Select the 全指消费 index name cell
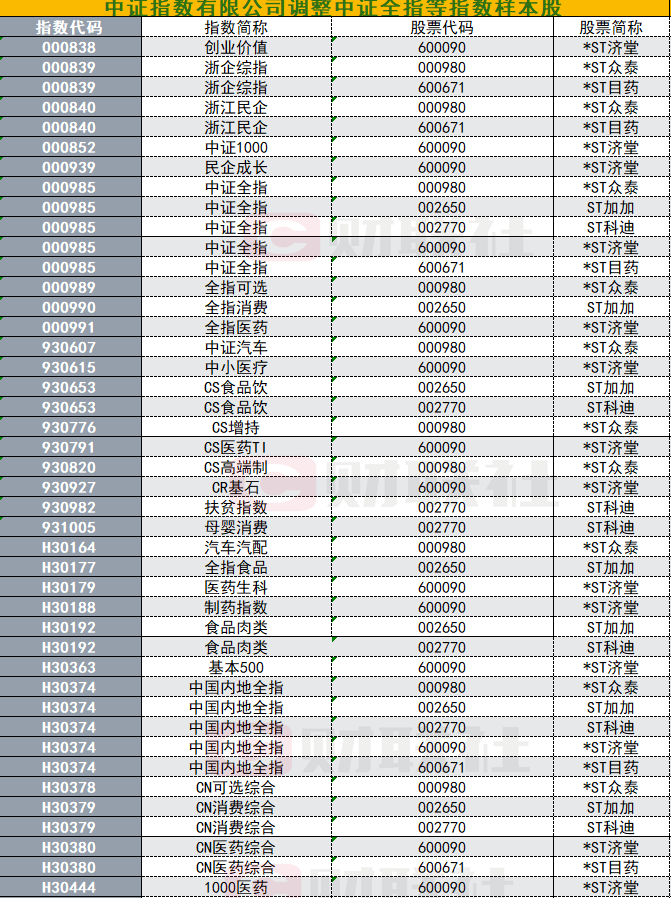 click(236, 308)
